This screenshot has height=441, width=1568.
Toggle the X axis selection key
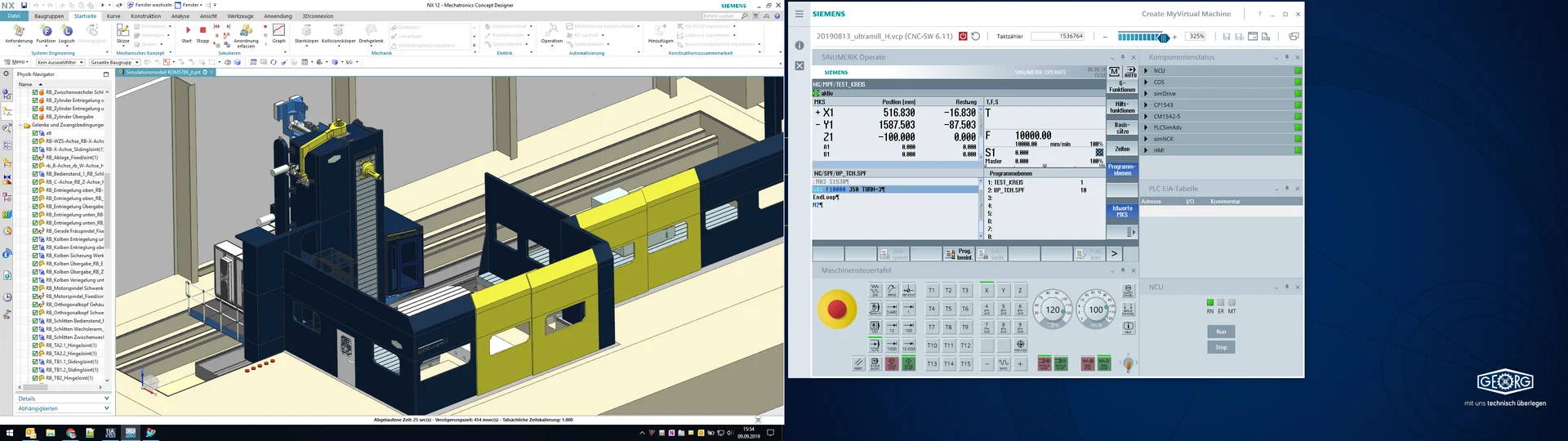987,290
